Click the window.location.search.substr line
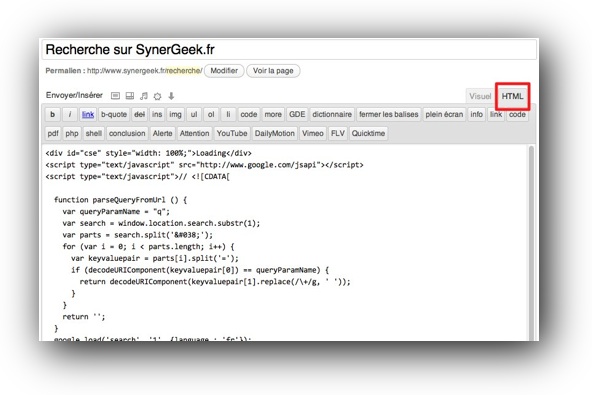The height and width of the screenshot is (395, 592). click(161, 223)
